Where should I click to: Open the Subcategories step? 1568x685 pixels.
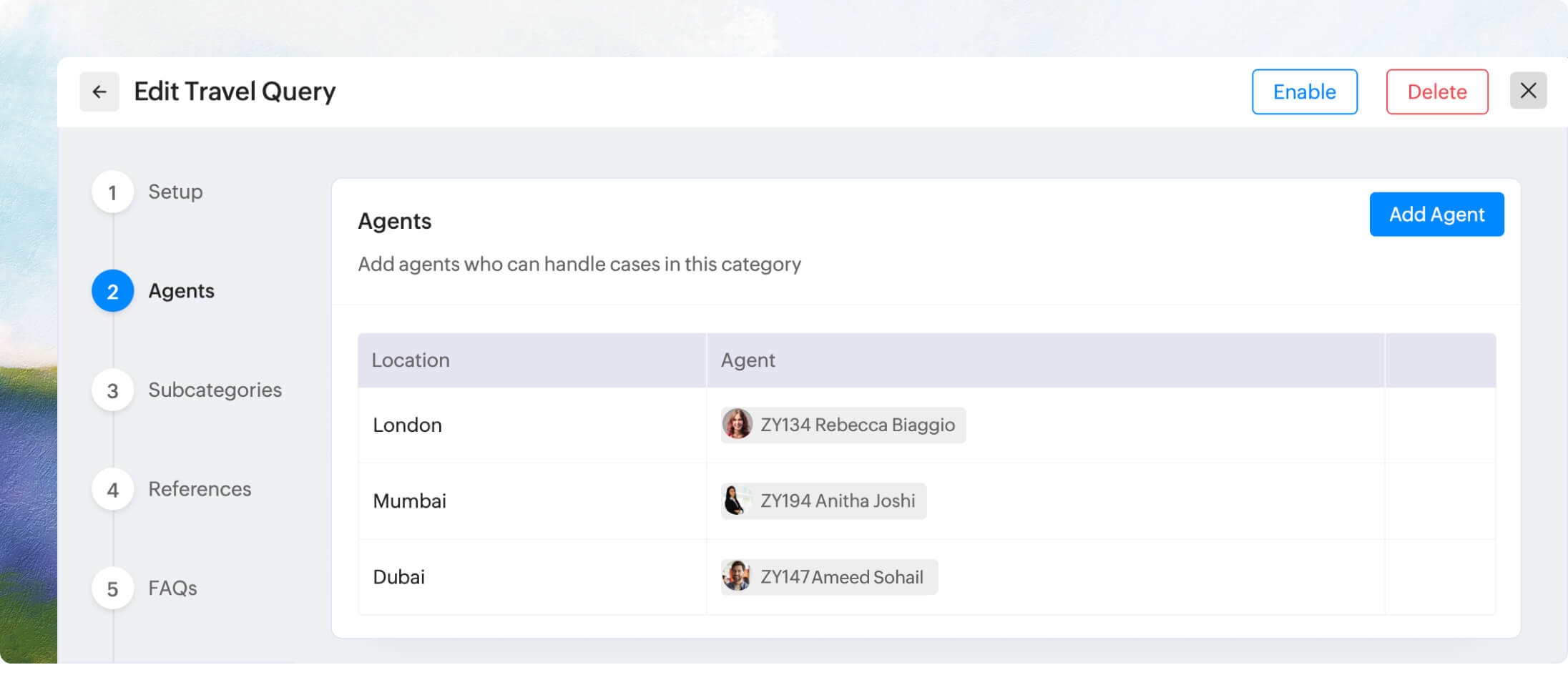pos(215,390)
